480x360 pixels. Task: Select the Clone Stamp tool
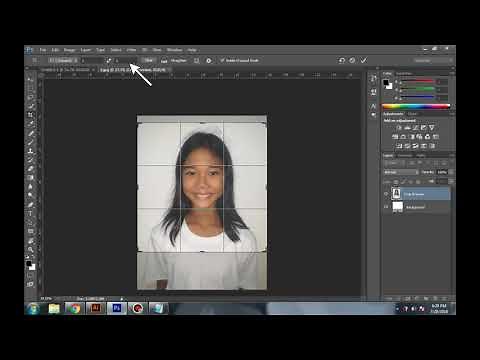(30, 151)
